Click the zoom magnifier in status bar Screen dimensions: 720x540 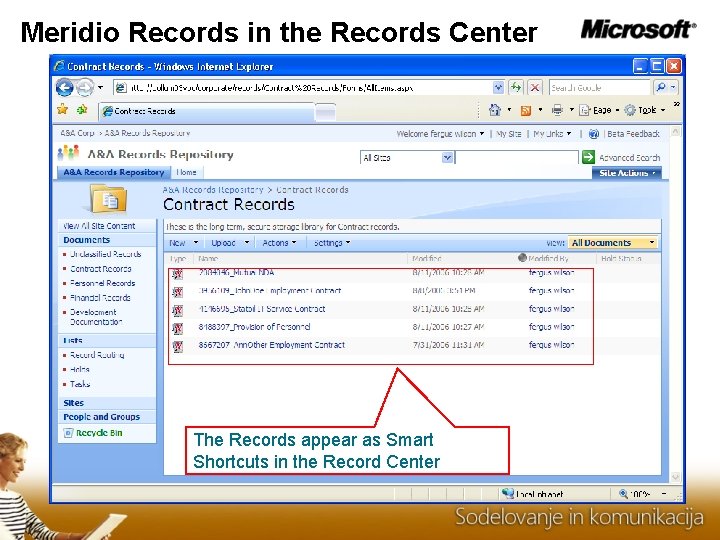[x=623, y=494]
